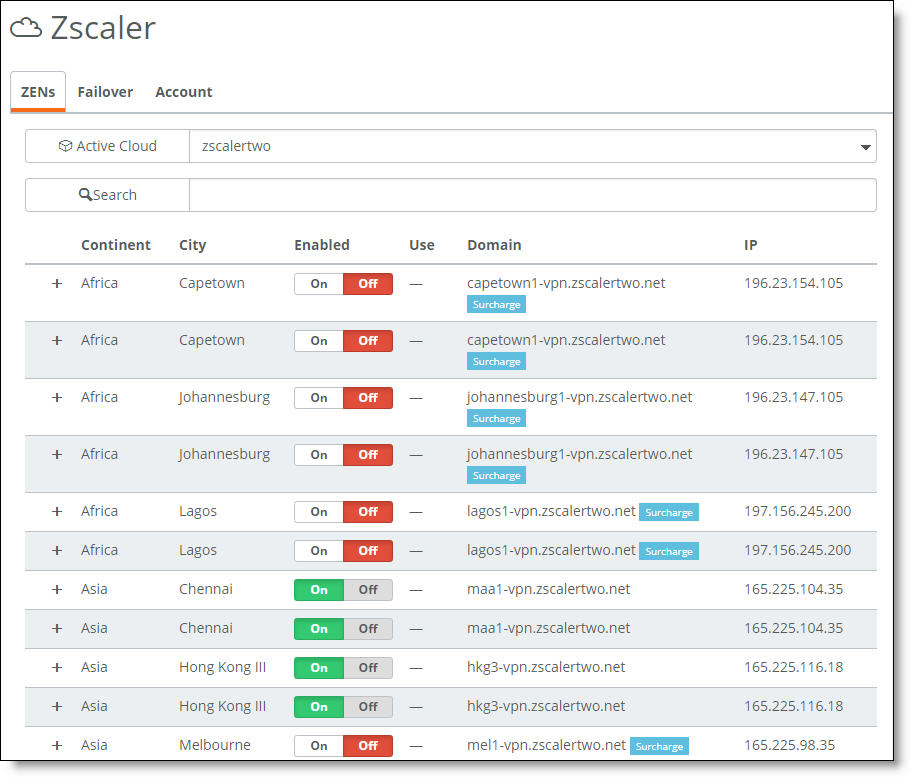Disable the first Hong Kong III ZEN
This screenshot has width=910, height=777.
click(x=368, y=667)
